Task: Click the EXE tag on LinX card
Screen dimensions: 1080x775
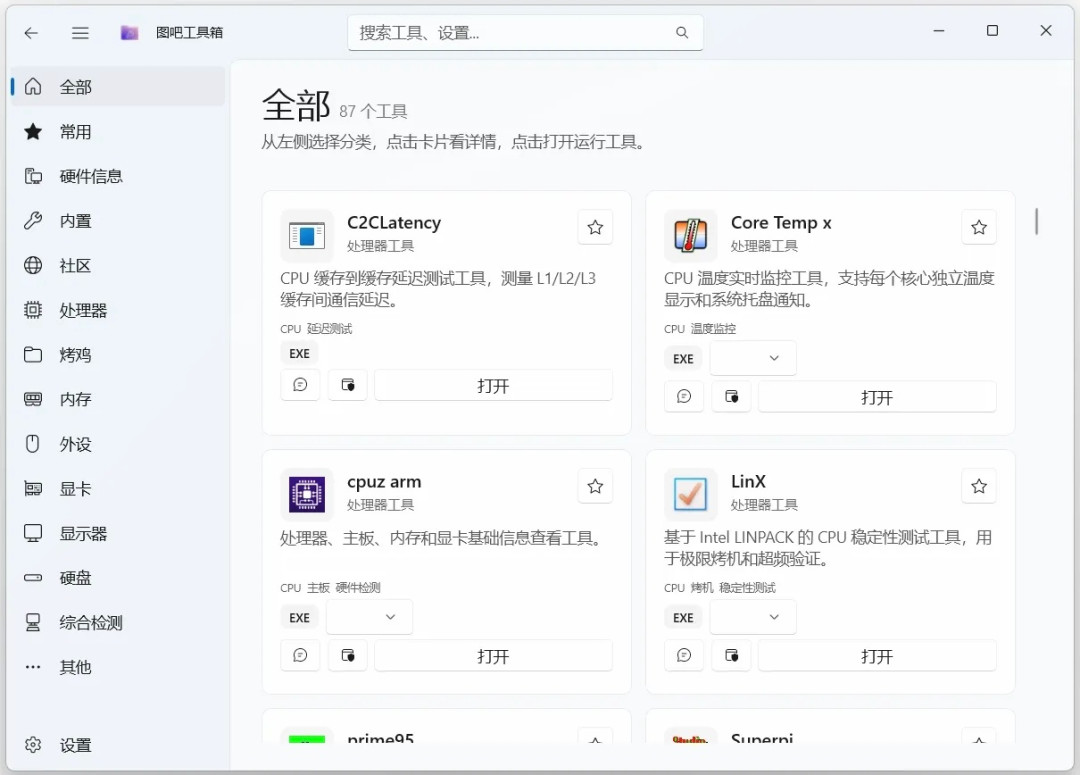Action: 683,618
